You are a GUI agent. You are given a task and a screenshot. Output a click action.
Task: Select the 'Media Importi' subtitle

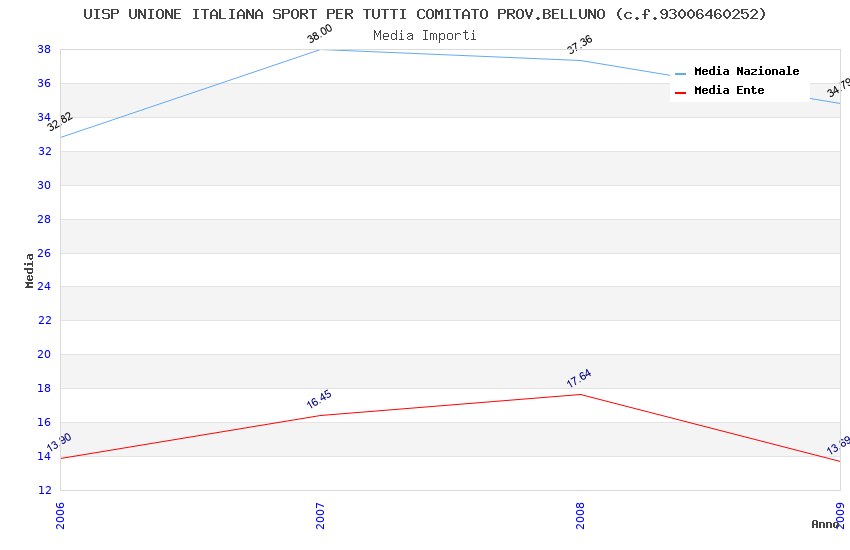[424, 36]
